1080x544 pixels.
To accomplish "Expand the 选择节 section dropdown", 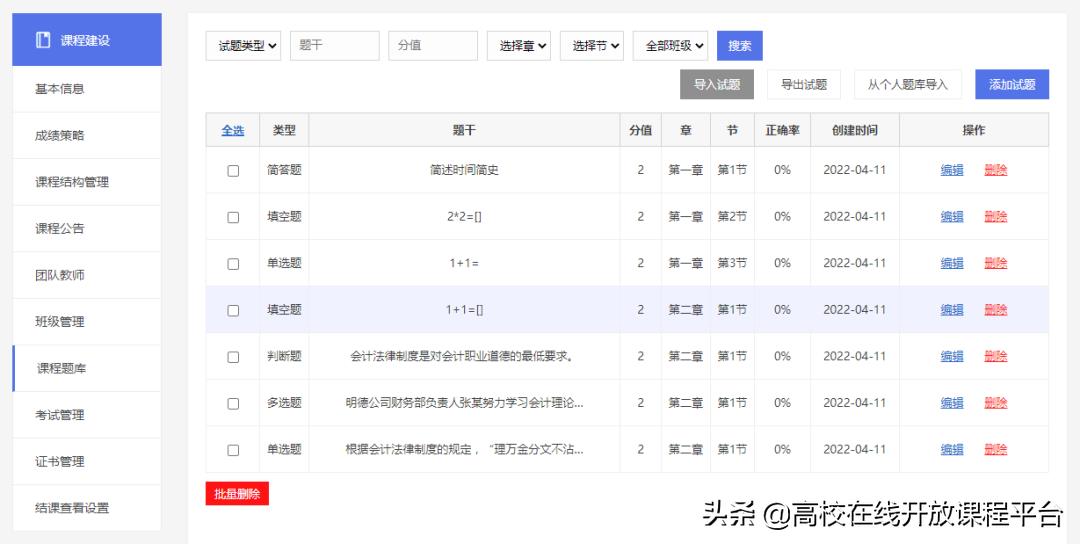I will [x=596, y=46].
